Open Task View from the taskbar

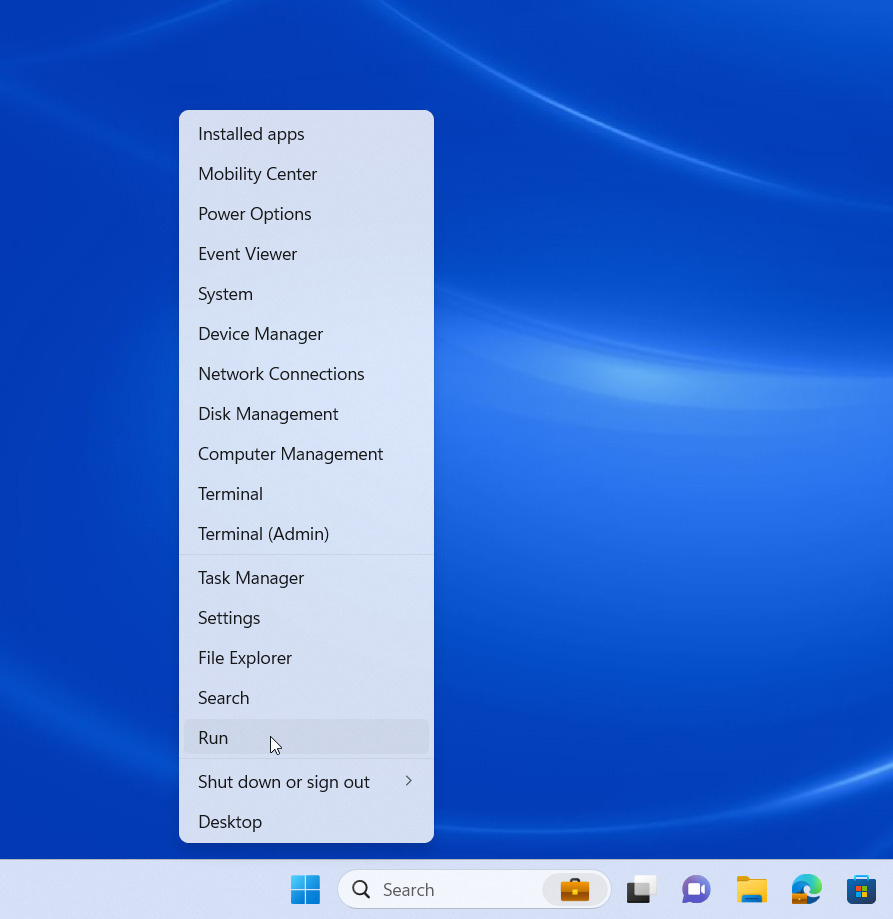coord(642,889)
